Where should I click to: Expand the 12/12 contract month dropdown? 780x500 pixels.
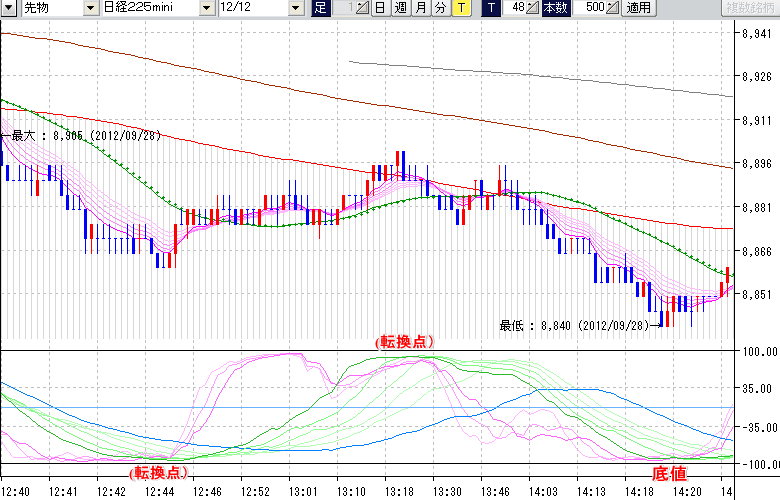(295, 8)
